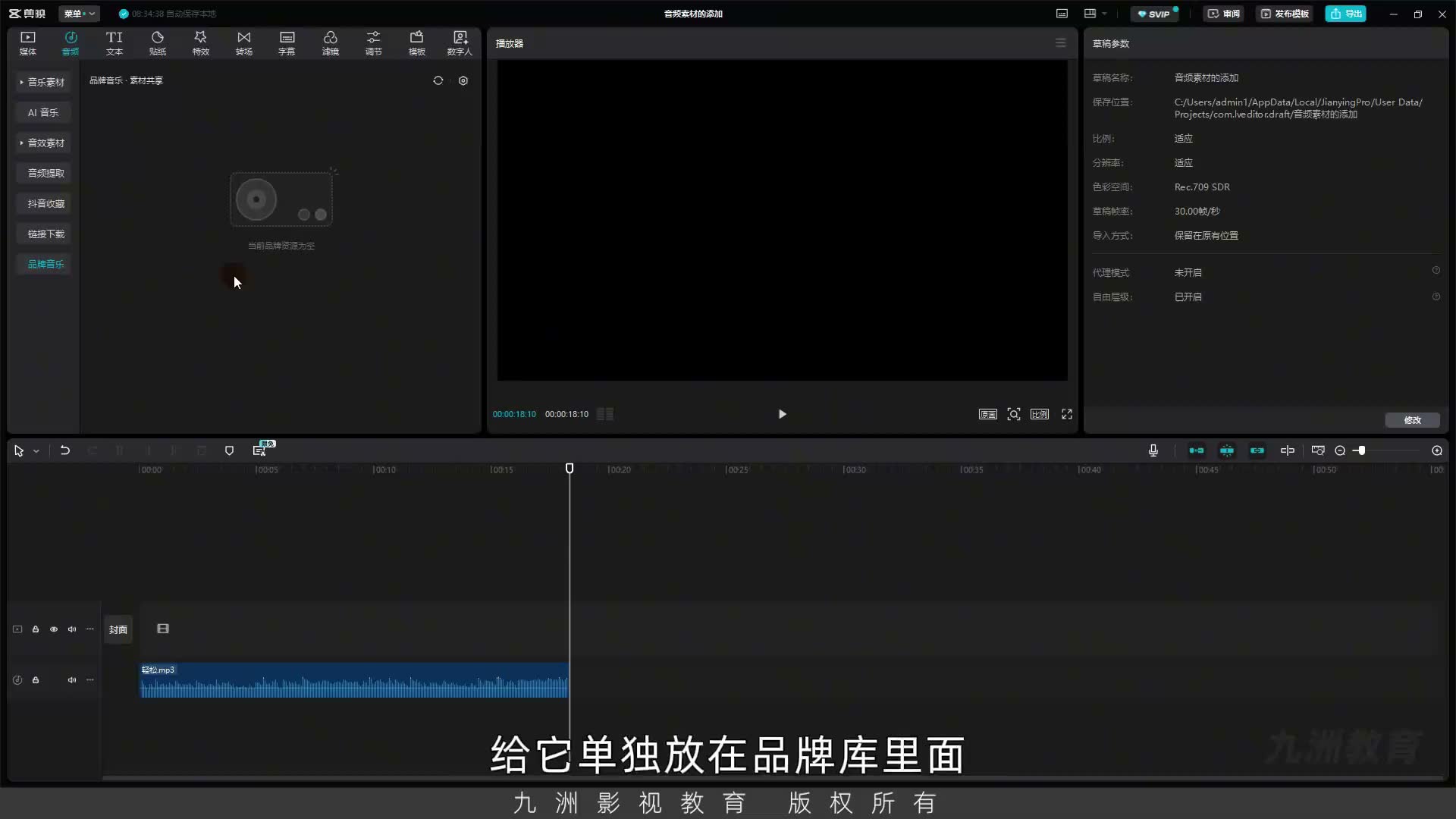
Task: Click the player zoom focus icon
Action: tap(1014, 414)
